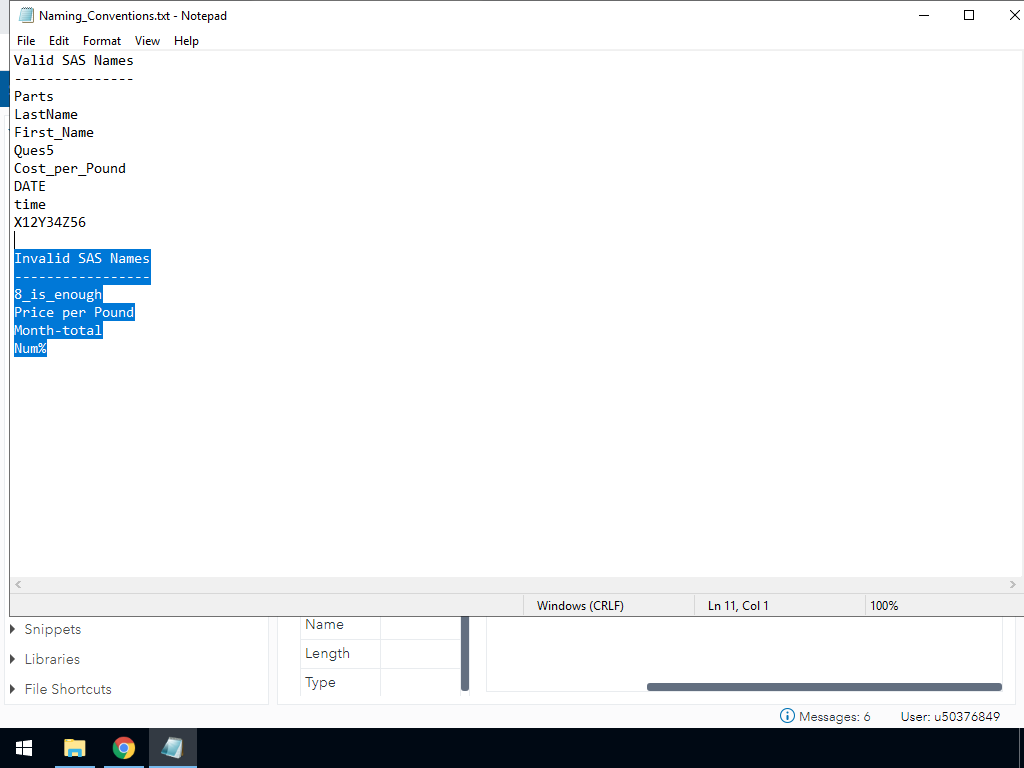Viewport: 1024px width, 768px height.
Task: Expand the File Shortcuts section
Action: tap(13, 690)
